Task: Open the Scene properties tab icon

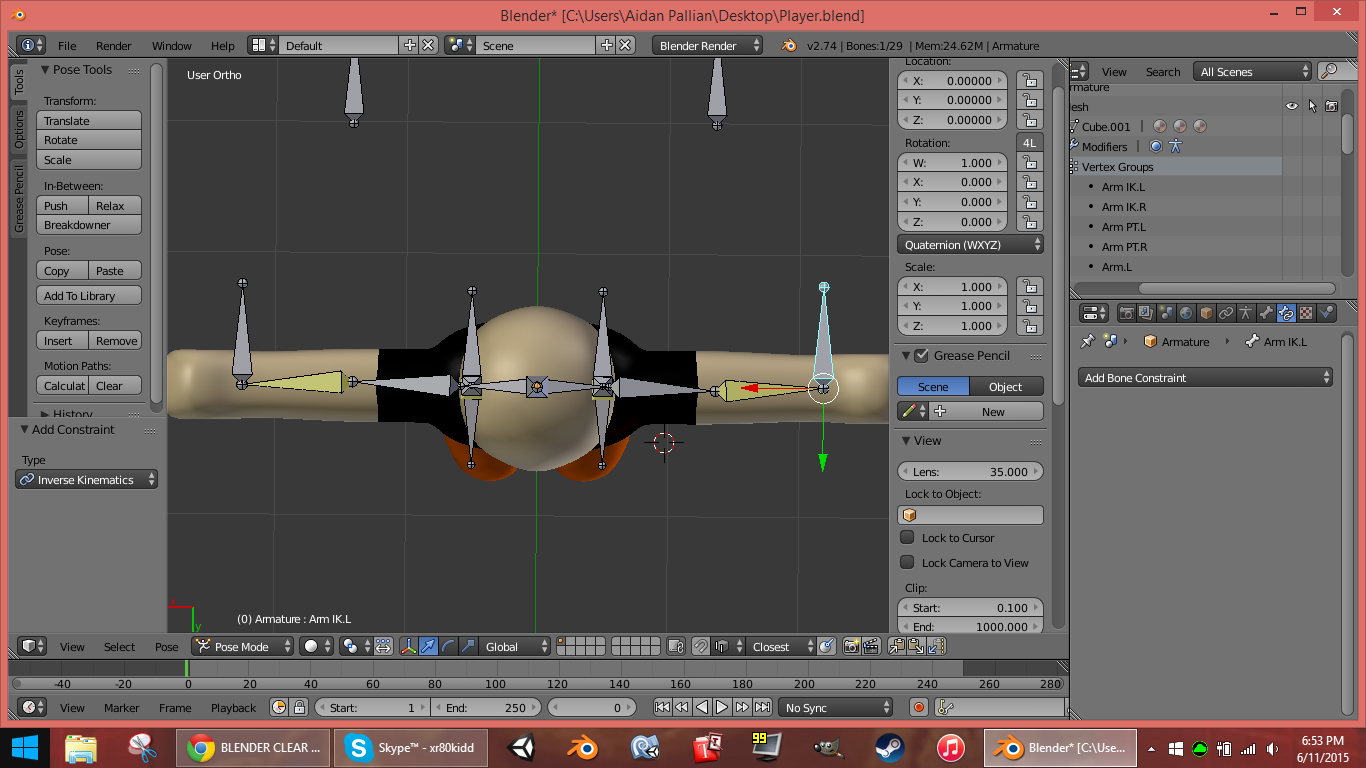Action: (x=1166, y=313)
